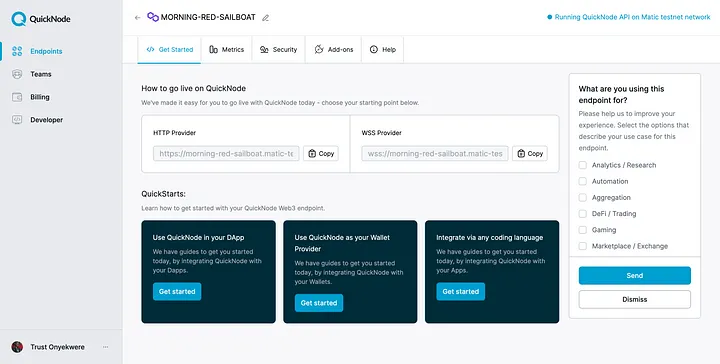Copy the HTTP Provider URL
The width and height of the screenshot is (720, 364).
321,154
